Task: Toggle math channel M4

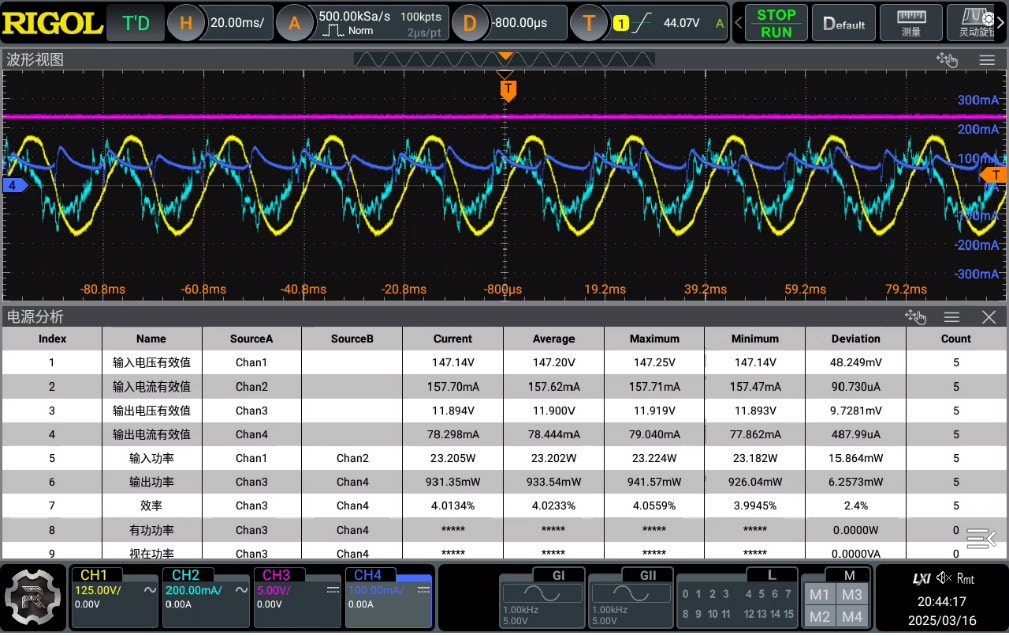Action: pos(851,617)
